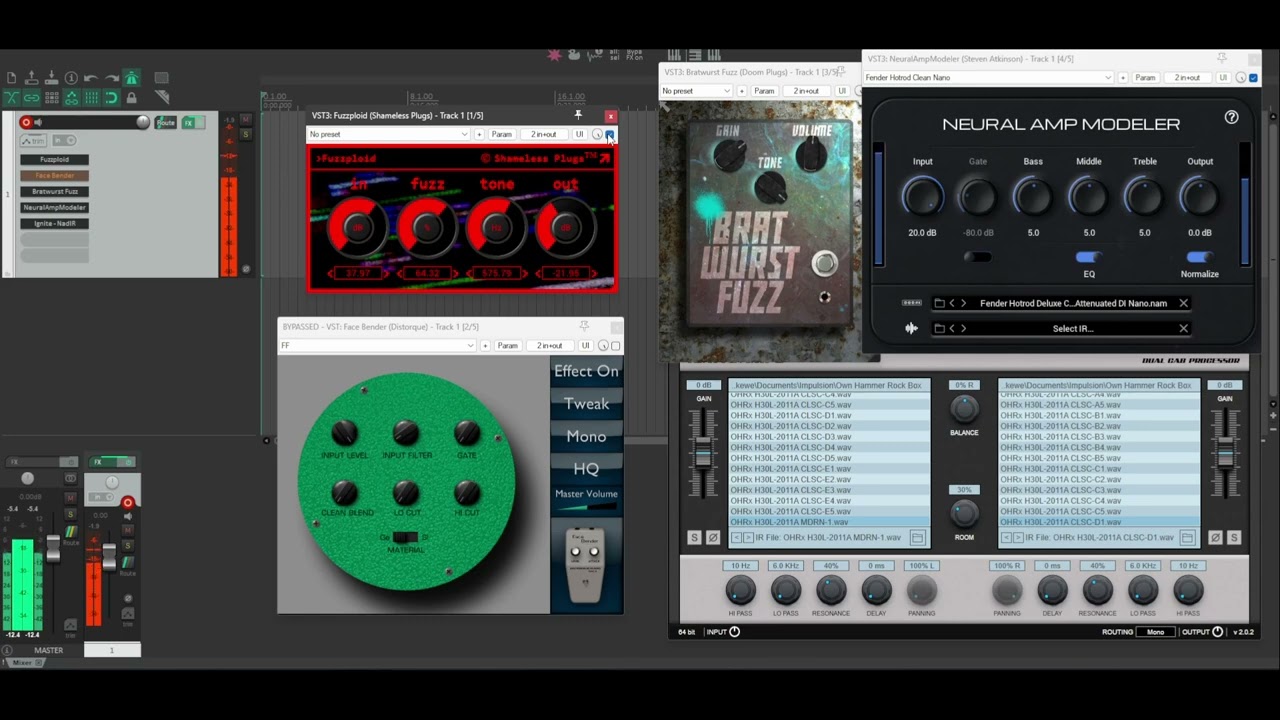The height and width of the screenshot is (720, 1280).
Task: Select Ignite - NadIR in FX list
Action: [x=54, y=223]
